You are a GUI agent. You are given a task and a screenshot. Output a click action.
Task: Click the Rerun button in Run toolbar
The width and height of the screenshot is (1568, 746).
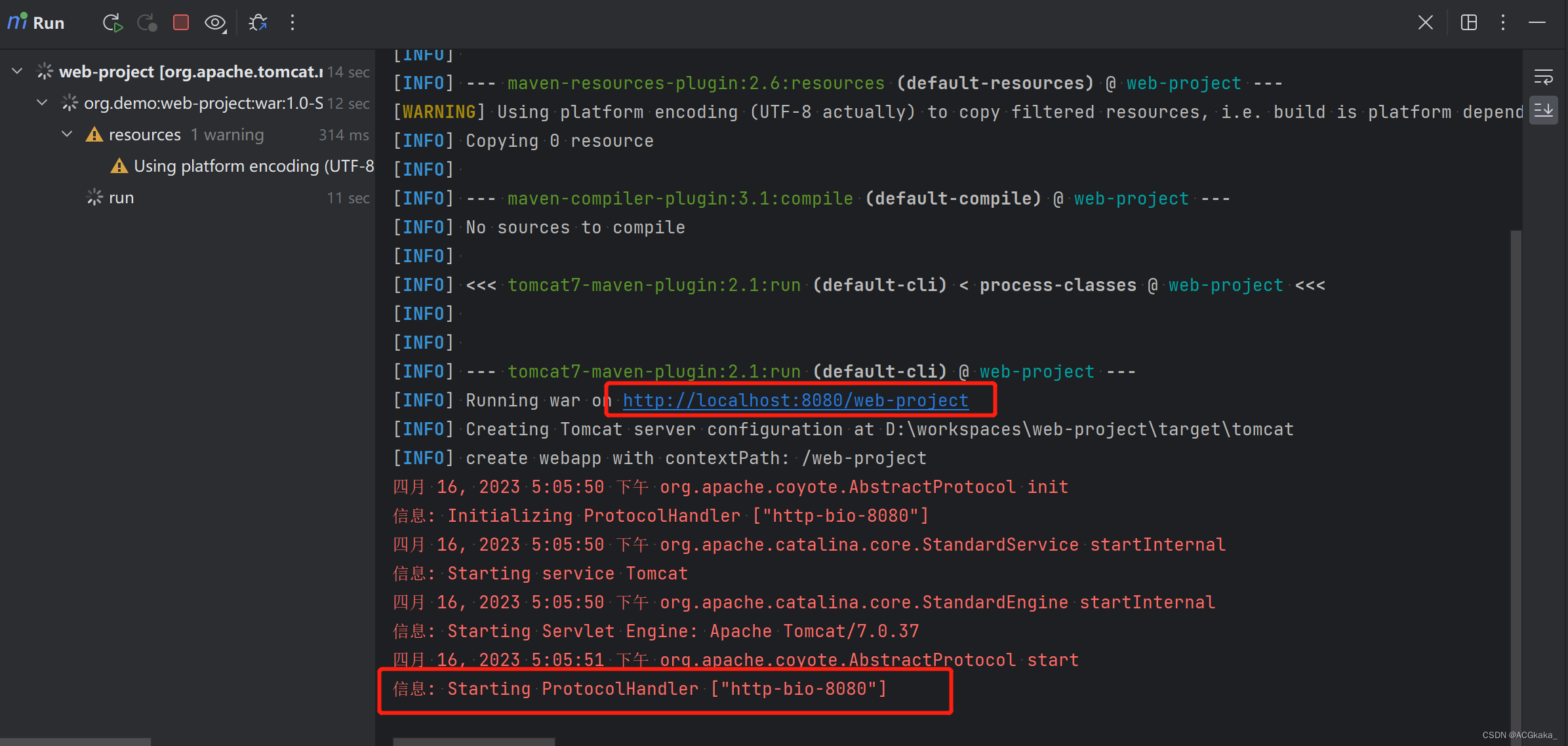(x=113, y=23)
